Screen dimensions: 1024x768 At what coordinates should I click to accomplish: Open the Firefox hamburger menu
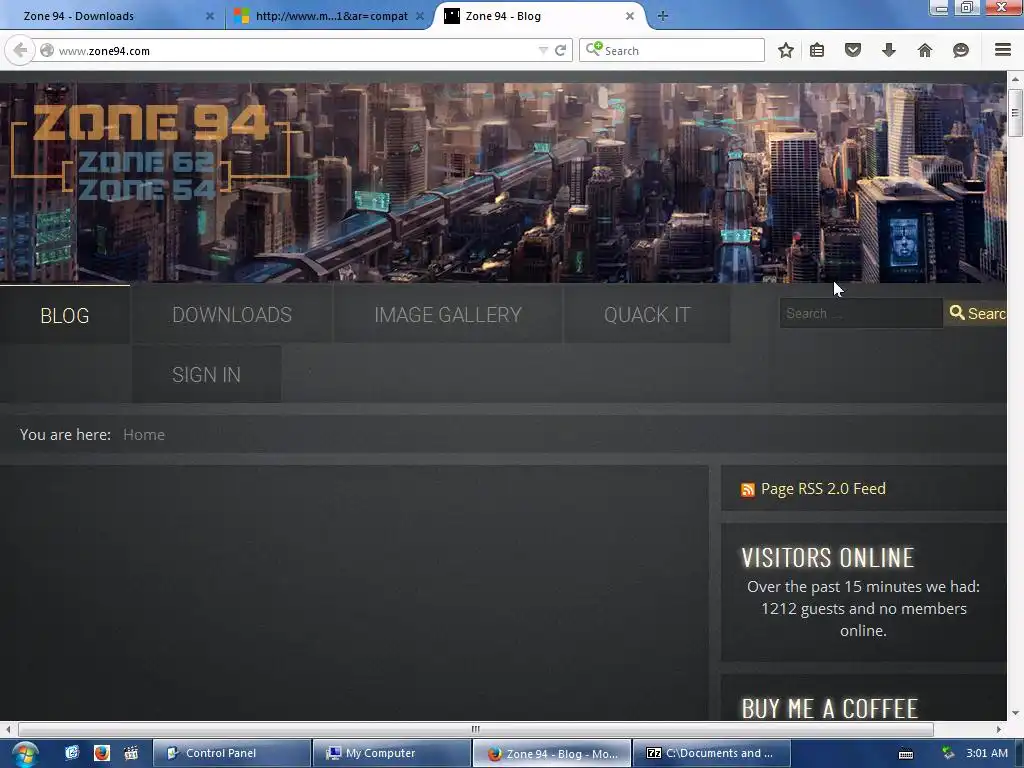point(1003,50)
